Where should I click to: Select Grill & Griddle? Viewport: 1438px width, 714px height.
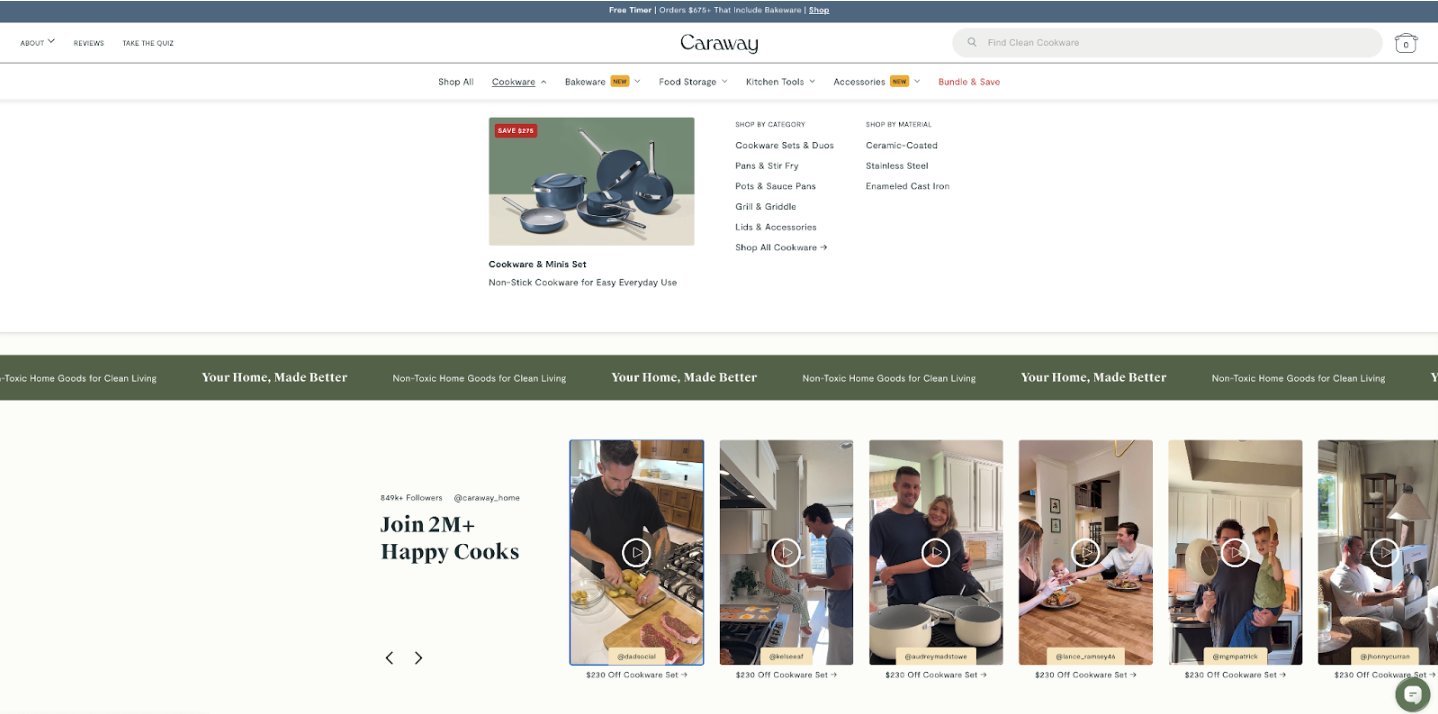(766, 207)
